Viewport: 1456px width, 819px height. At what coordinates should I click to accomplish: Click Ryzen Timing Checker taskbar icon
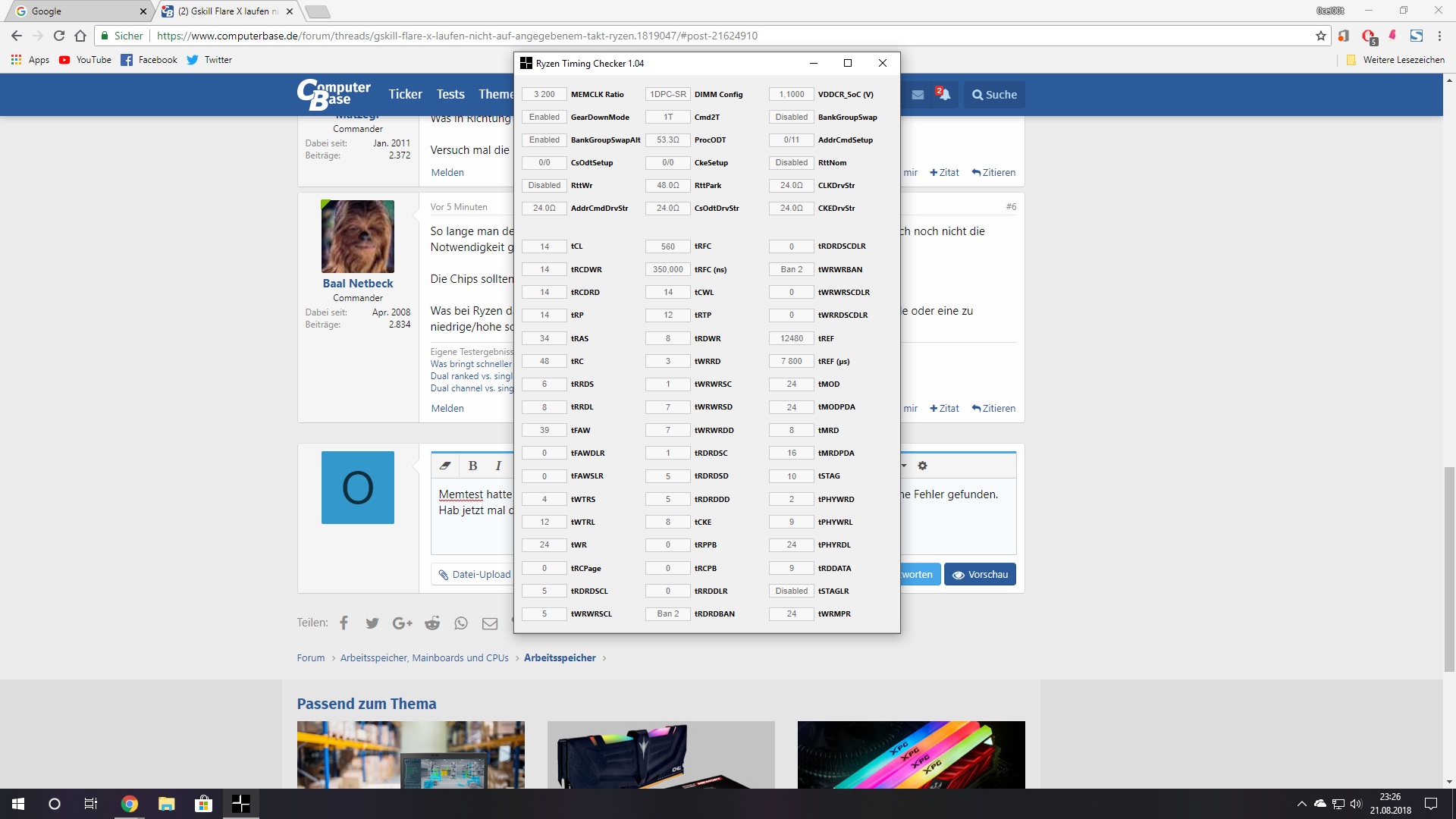click(240, 804)
